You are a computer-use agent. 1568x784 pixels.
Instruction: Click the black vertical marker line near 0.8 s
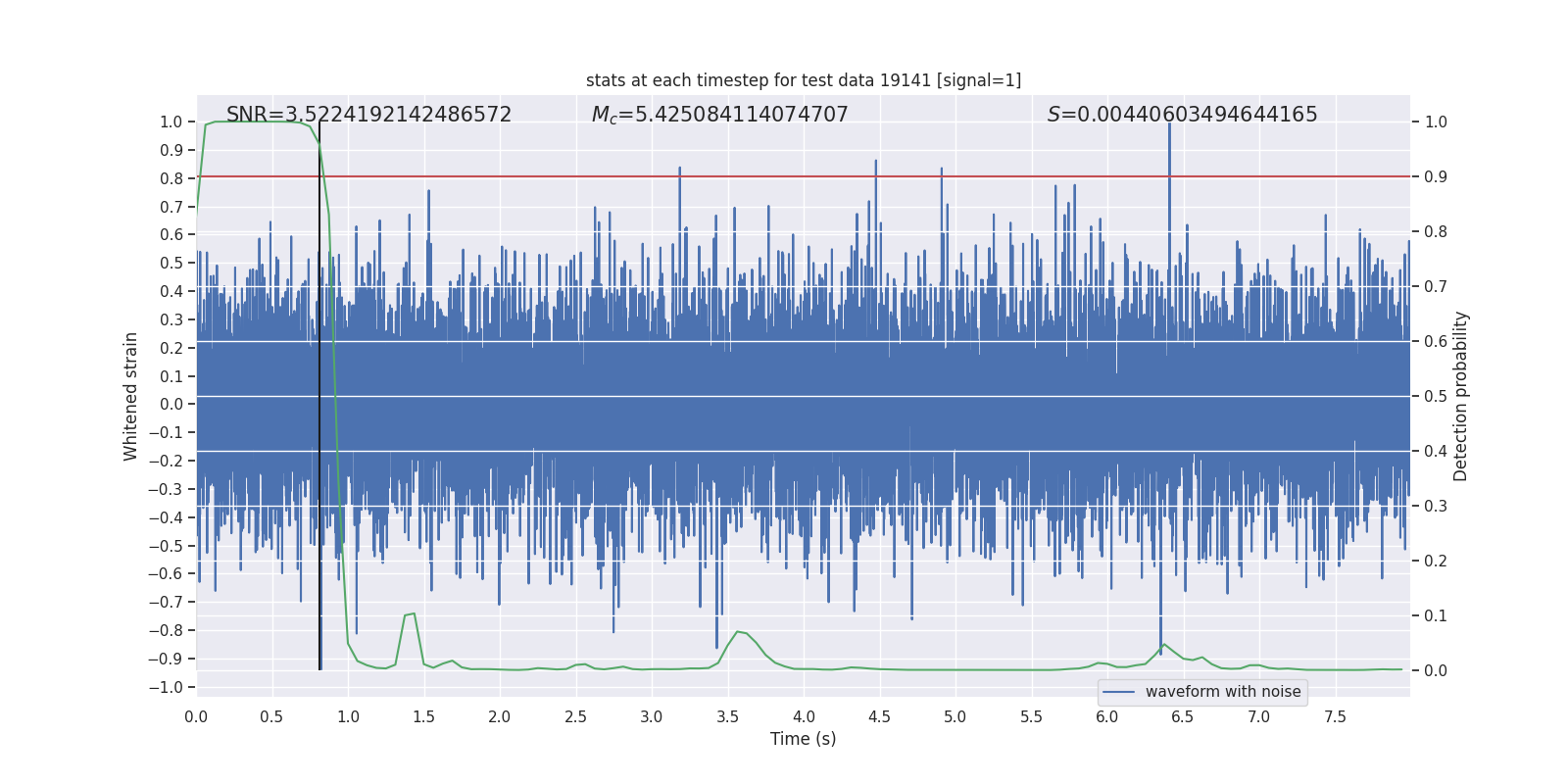(x=319, y=396)
